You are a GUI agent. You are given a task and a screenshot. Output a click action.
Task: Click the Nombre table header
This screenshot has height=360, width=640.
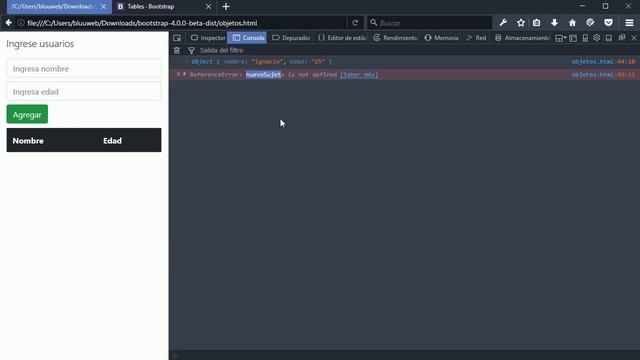pyautogui.click(x=28, y=141)
